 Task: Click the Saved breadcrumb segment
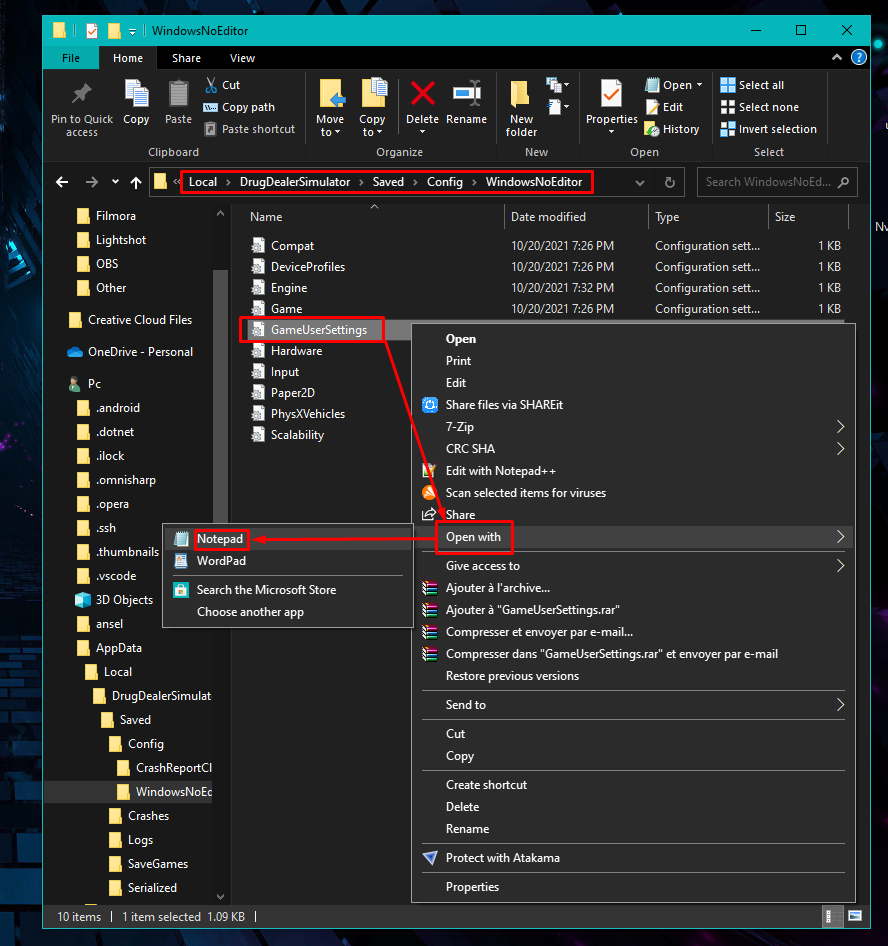(x=388, y=182)
